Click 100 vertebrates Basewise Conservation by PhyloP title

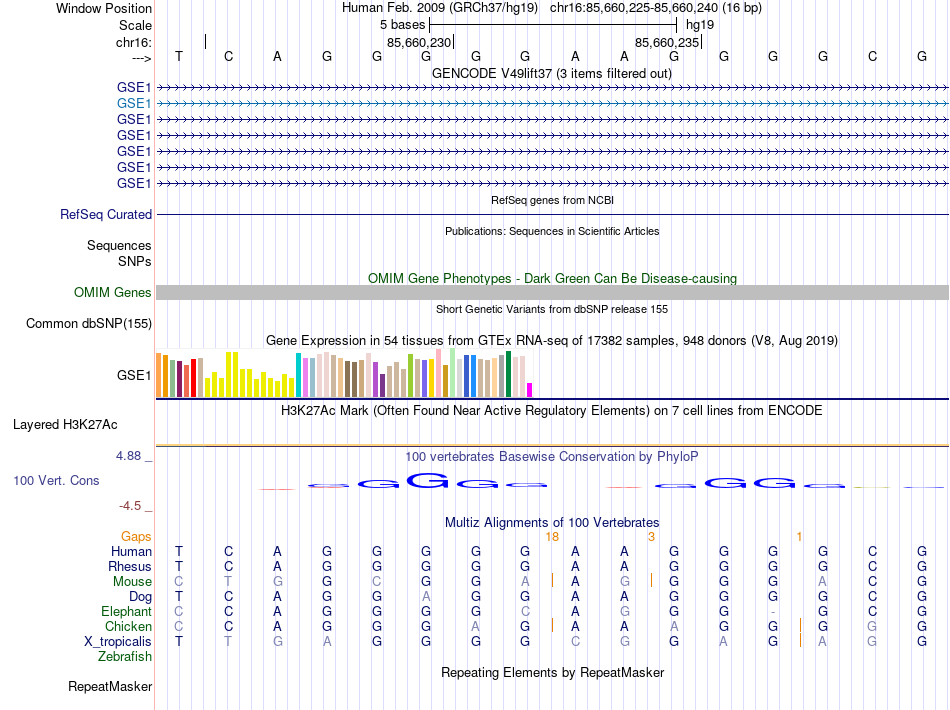coord(552,457)
